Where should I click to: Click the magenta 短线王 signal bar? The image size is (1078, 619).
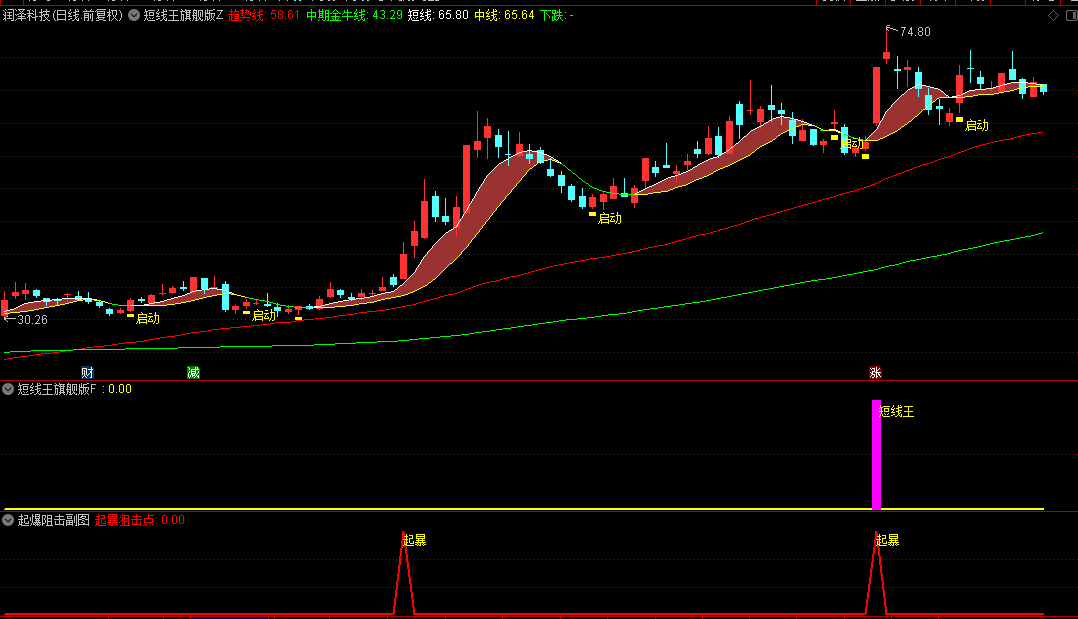(x=876, y=455)
